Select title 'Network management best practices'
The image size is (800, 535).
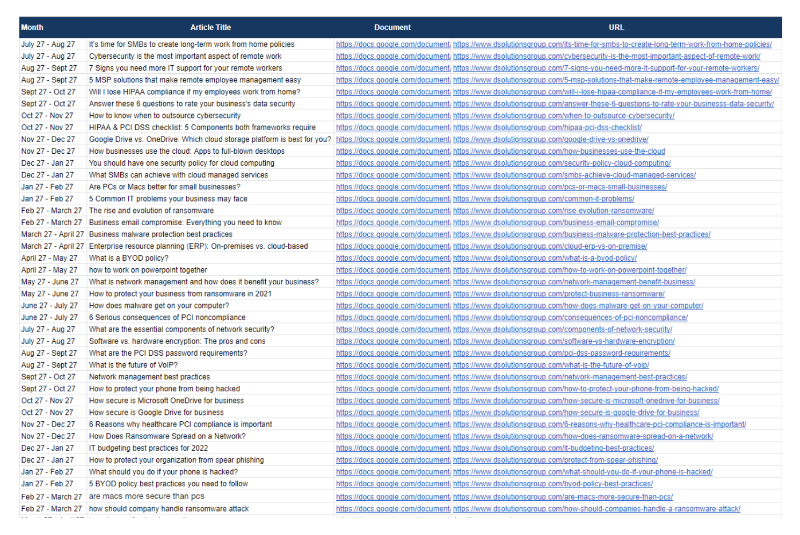point(149,377)
